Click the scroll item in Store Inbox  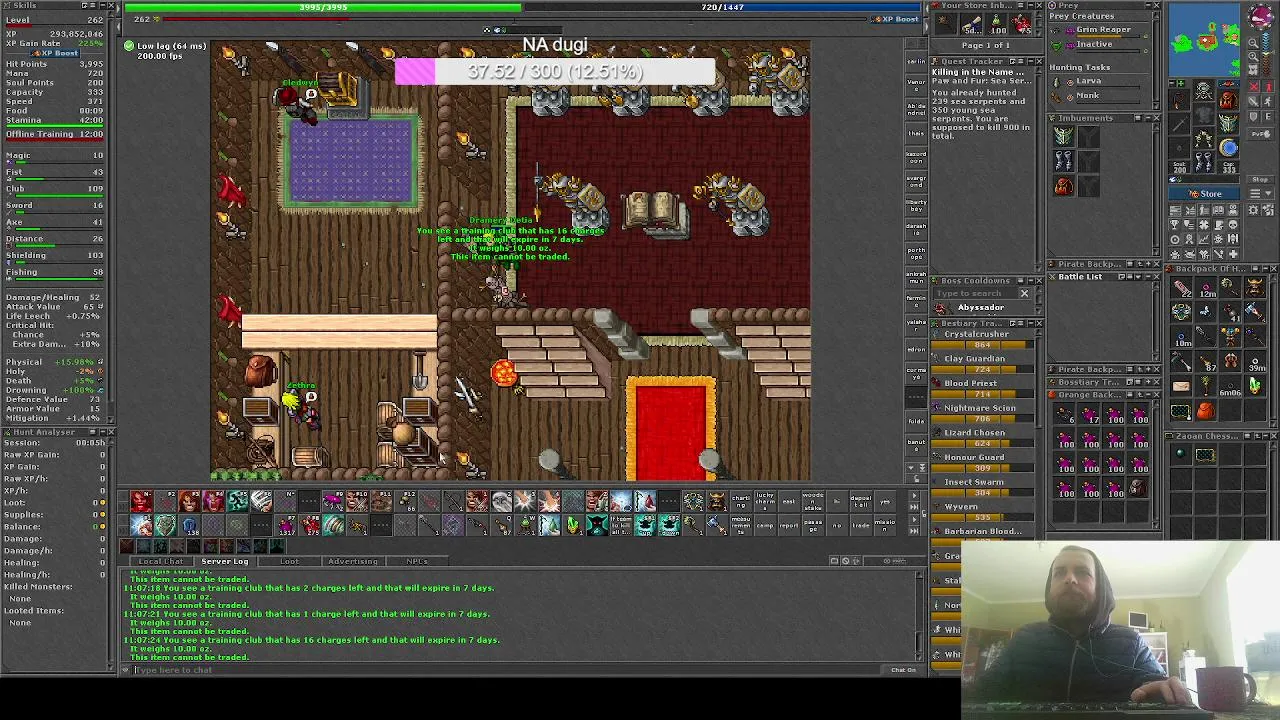971,24
